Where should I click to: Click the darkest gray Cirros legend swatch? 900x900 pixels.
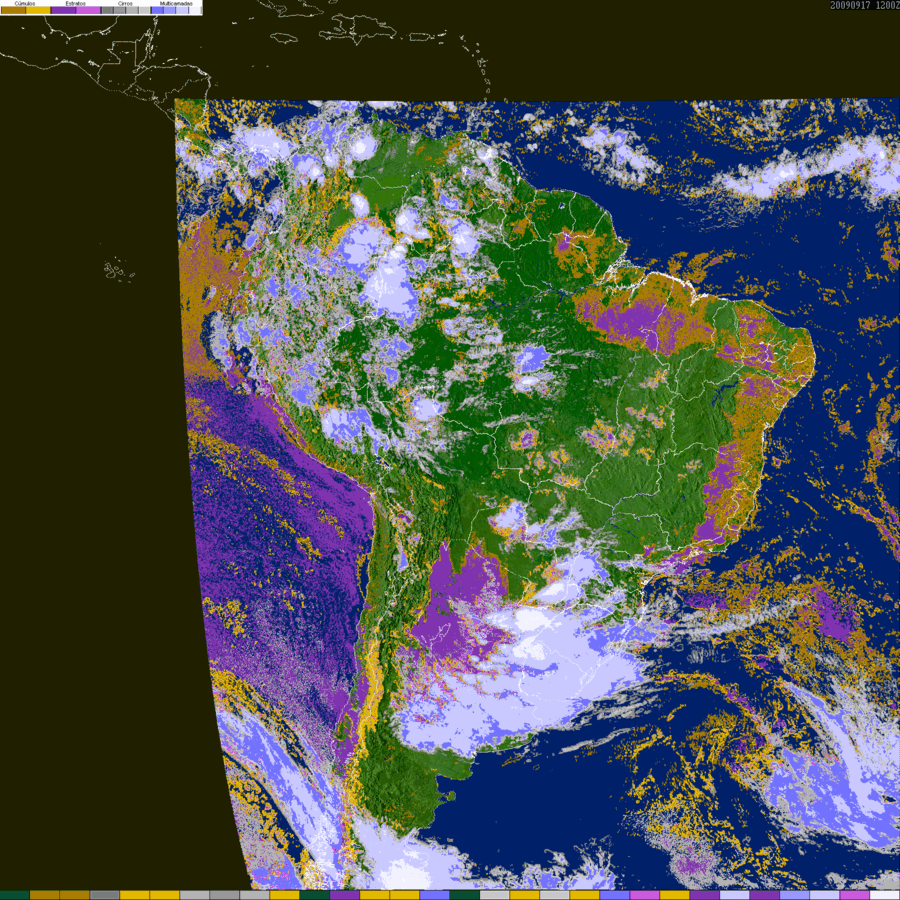click(x=107, y=10)
